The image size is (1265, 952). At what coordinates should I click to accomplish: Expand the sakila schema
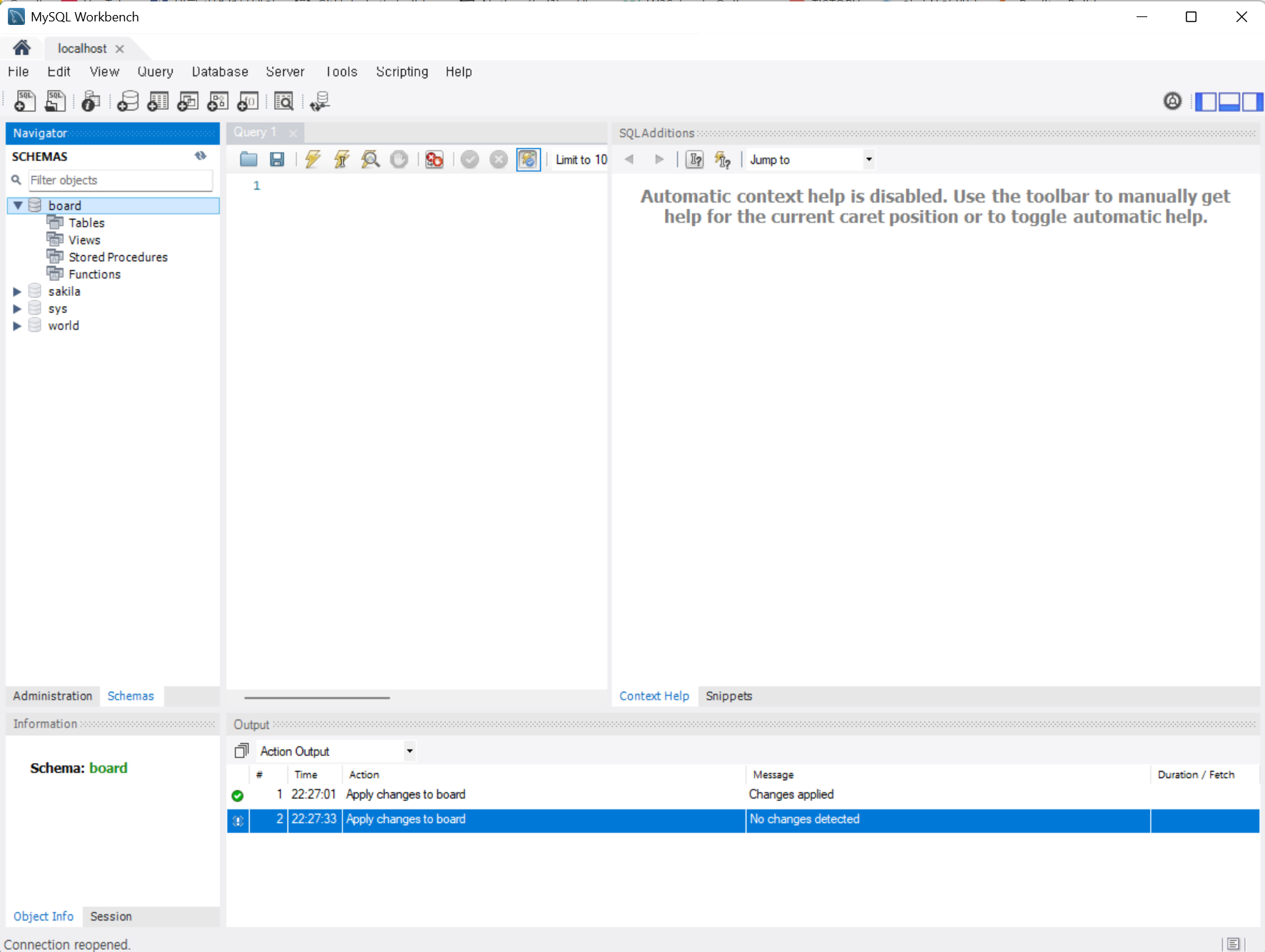[17, 291]
